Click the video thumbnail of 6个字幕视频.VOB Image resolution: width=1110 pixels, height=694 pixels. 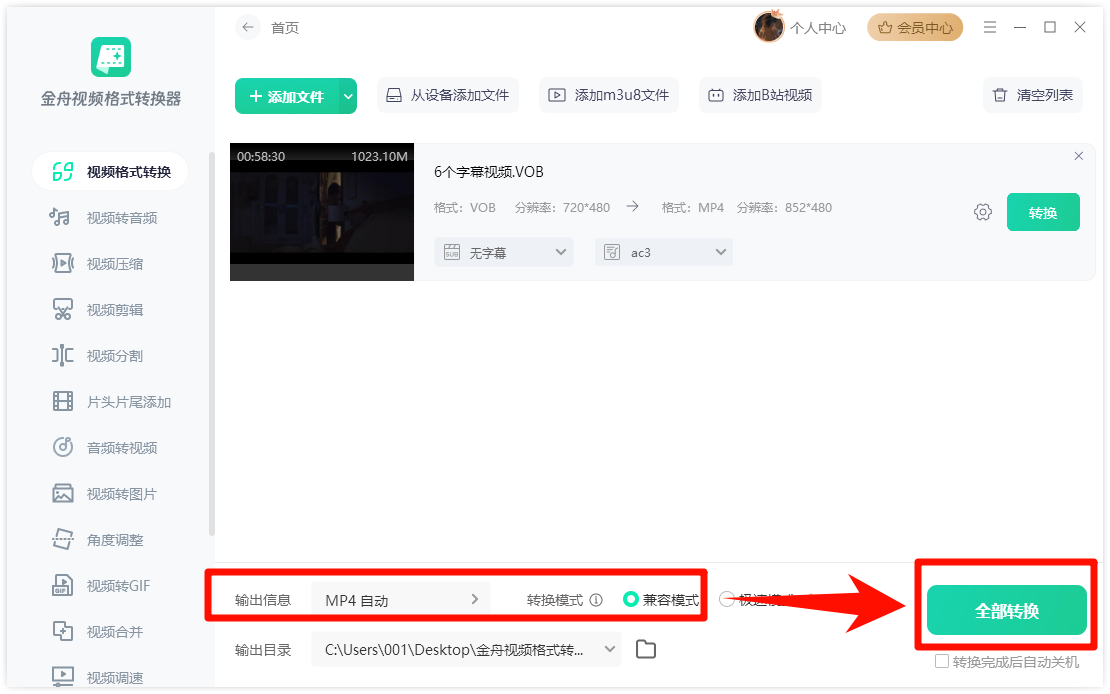pos(322,212)
